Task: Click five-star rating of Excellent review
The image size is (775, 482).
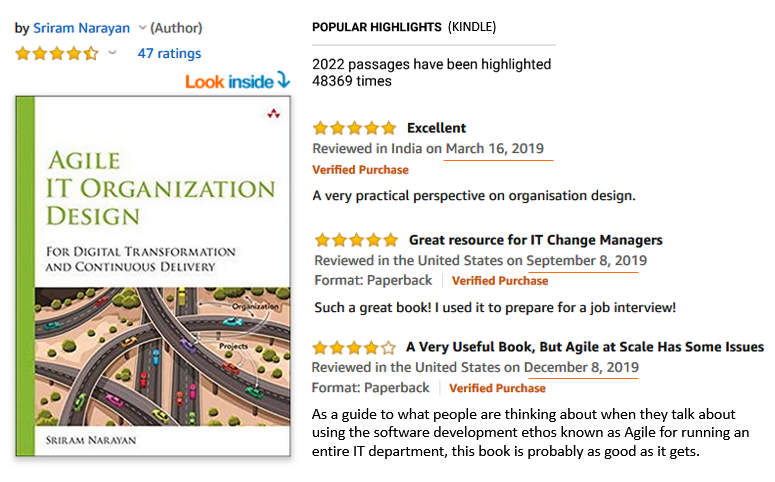Action: tap(354, 128)
